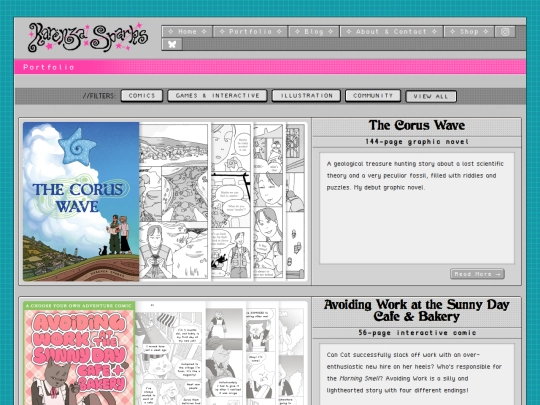Filter portfolio by Comics
This screenshot has height=405, width=540.
142,96
